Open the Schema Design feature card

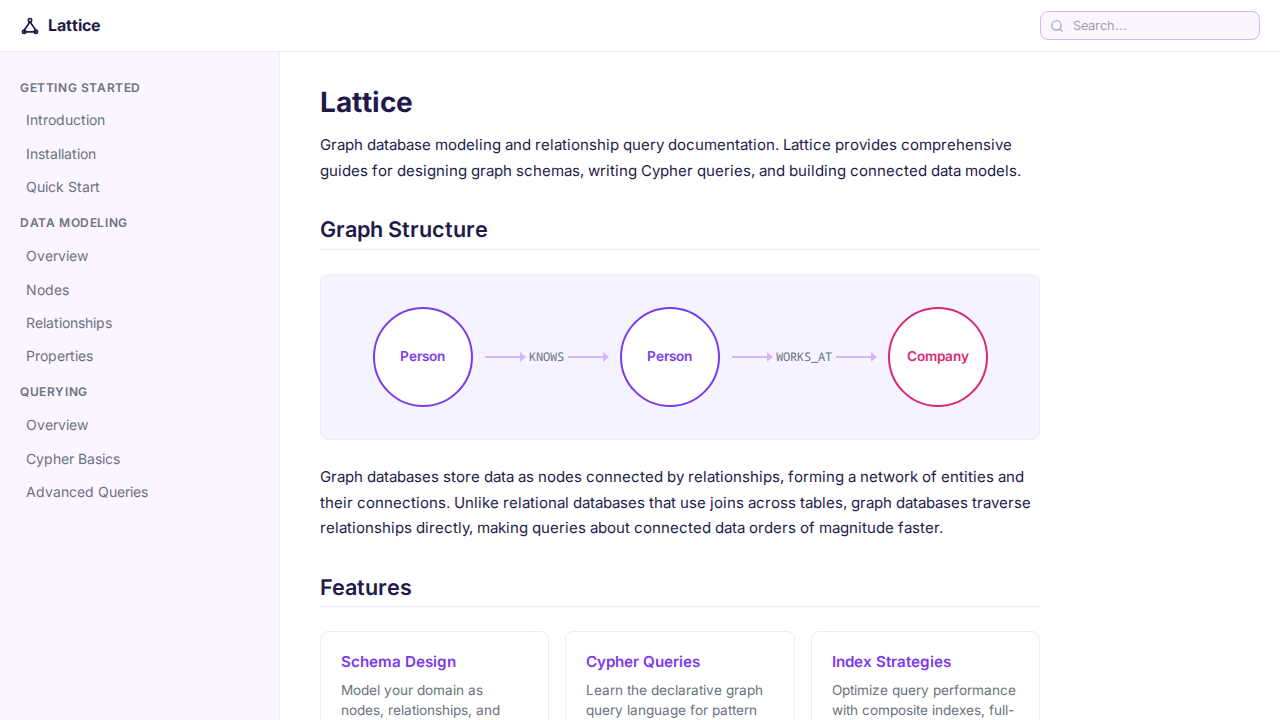[398, 662]
